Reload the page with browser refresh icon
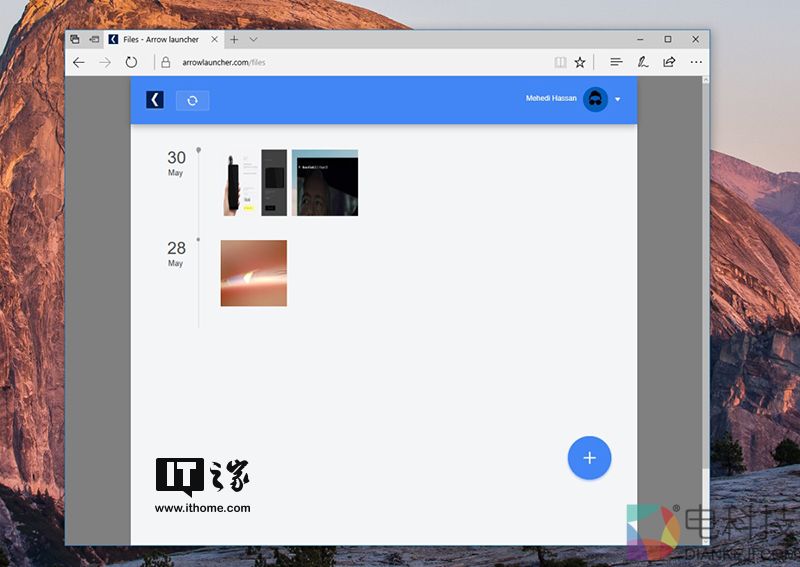800x567 pixels. [131, 62]
